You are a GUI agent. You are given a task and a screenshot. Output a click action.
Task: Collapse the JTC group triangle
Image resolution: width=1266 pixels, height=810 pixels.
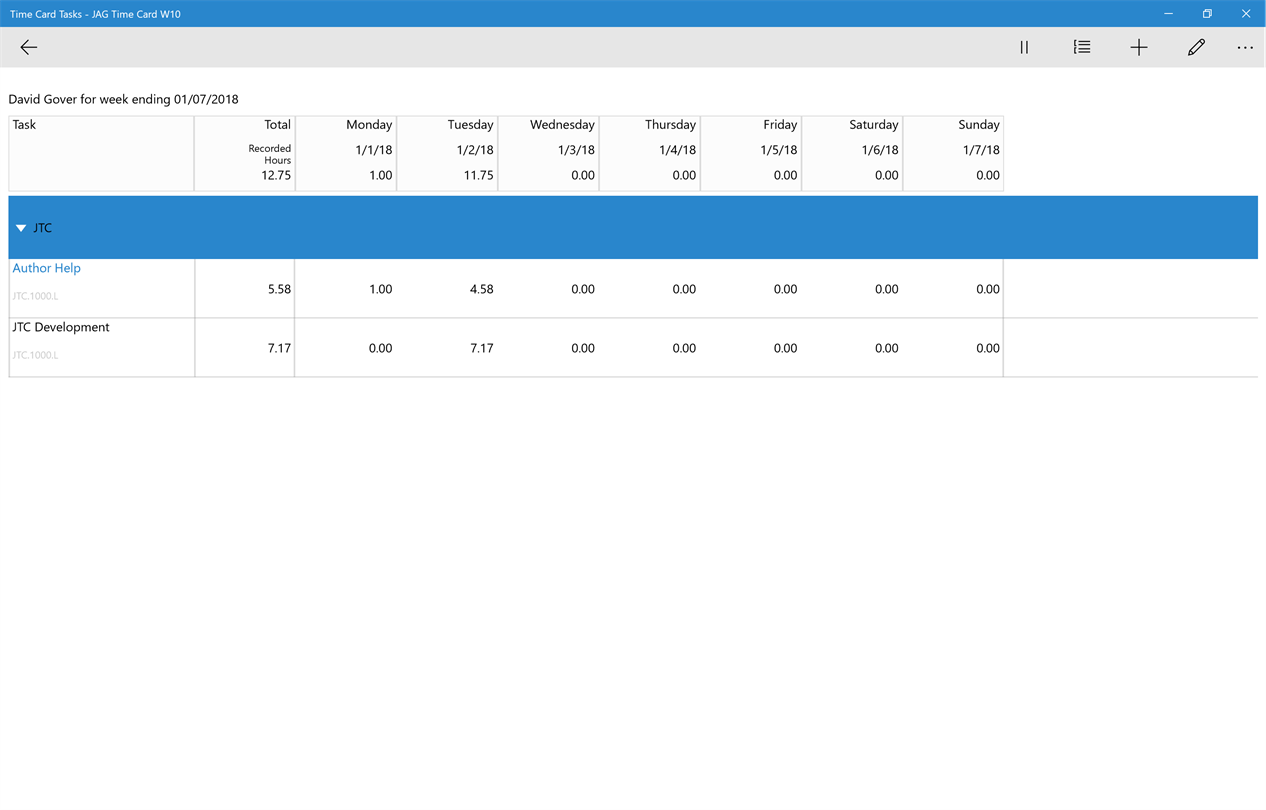click(21, 228)
